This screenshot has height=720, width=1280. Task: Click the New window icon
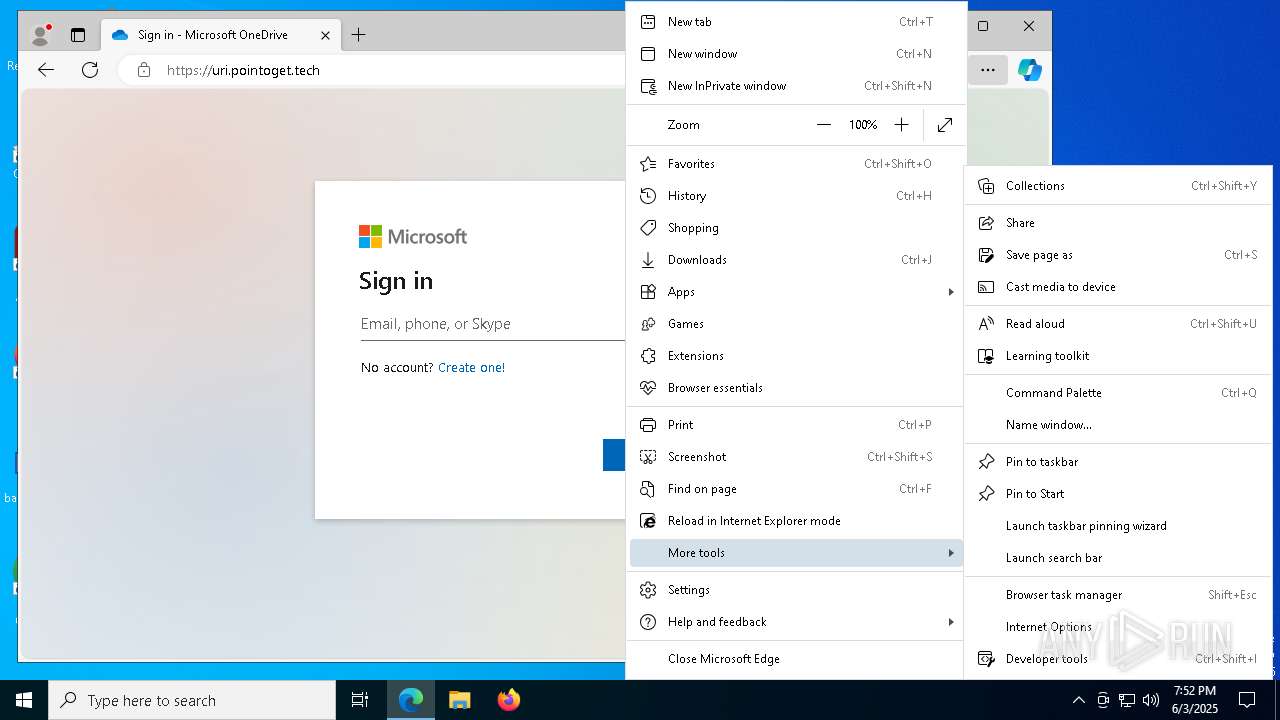[x=648, y=53]
